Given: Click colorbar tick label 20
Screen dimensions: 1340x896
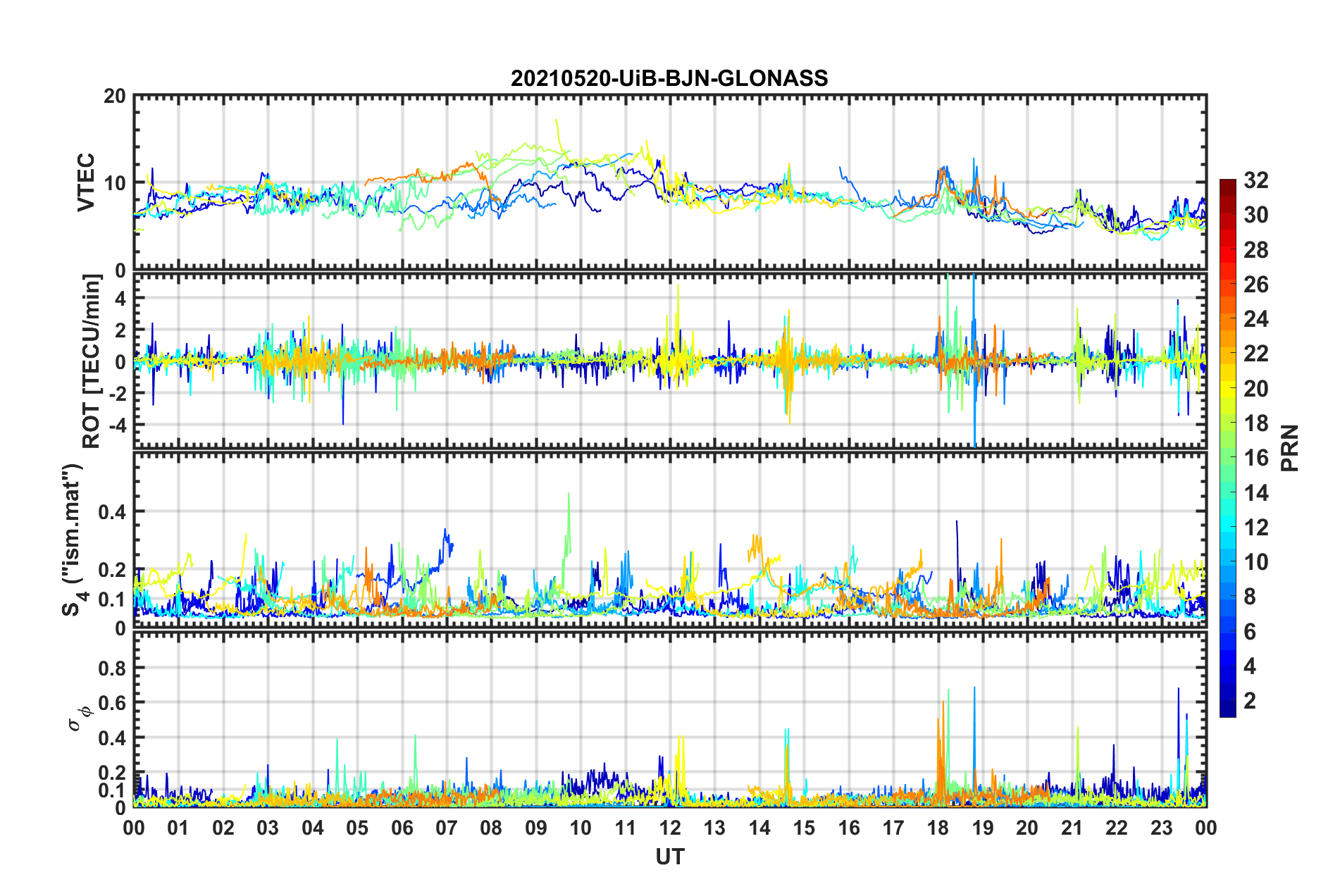Looking at the screenshot, I should [1256, 388].
